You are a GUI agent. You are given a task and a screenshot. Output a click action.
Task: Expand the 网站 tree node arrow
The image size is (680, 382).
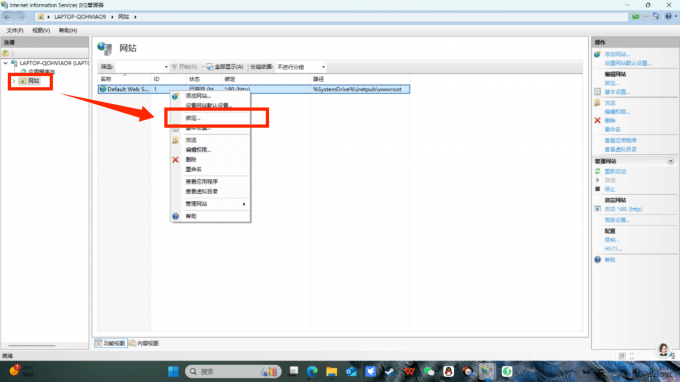pos(14,81)
